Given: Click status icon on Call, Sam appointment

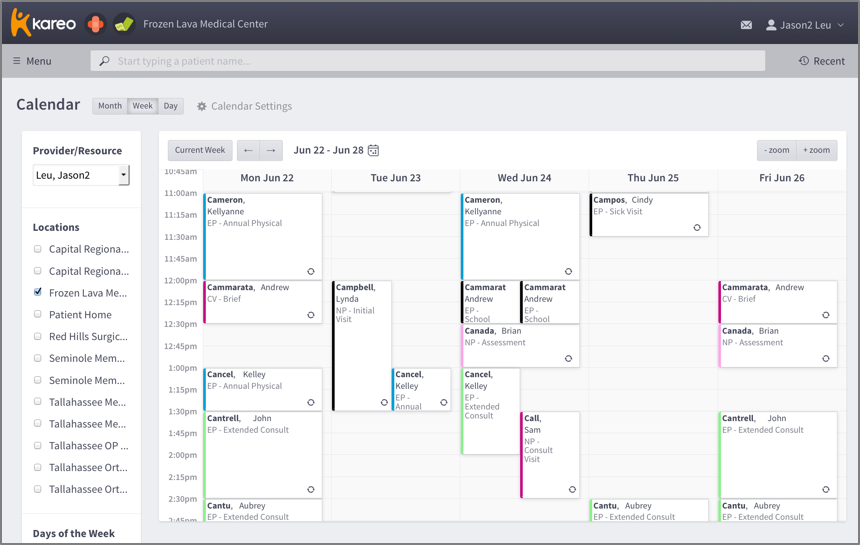Looking at the screenshot, I should point(572,490).
